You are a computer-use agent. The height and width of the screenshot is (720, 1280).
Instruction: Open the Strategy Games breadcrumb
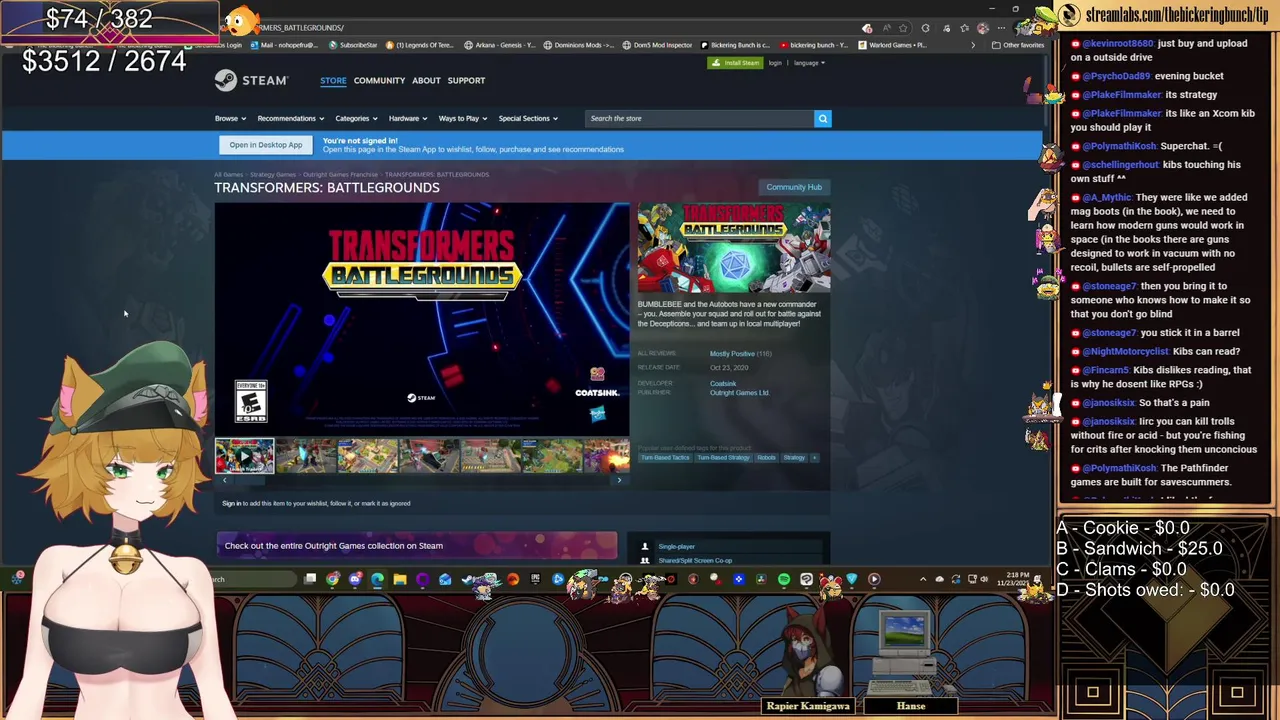click(272, 175)
